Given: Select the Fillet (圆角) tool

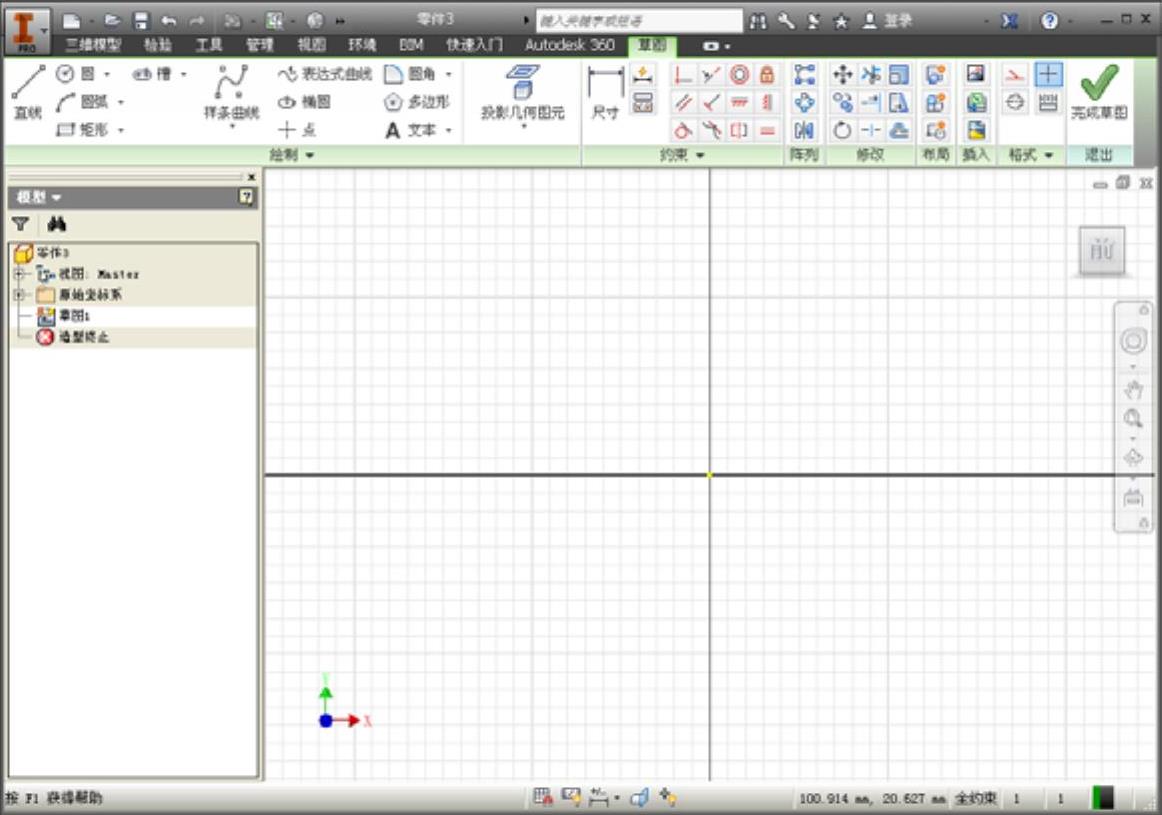Looking at the screenshot, I should pos(409,73).
